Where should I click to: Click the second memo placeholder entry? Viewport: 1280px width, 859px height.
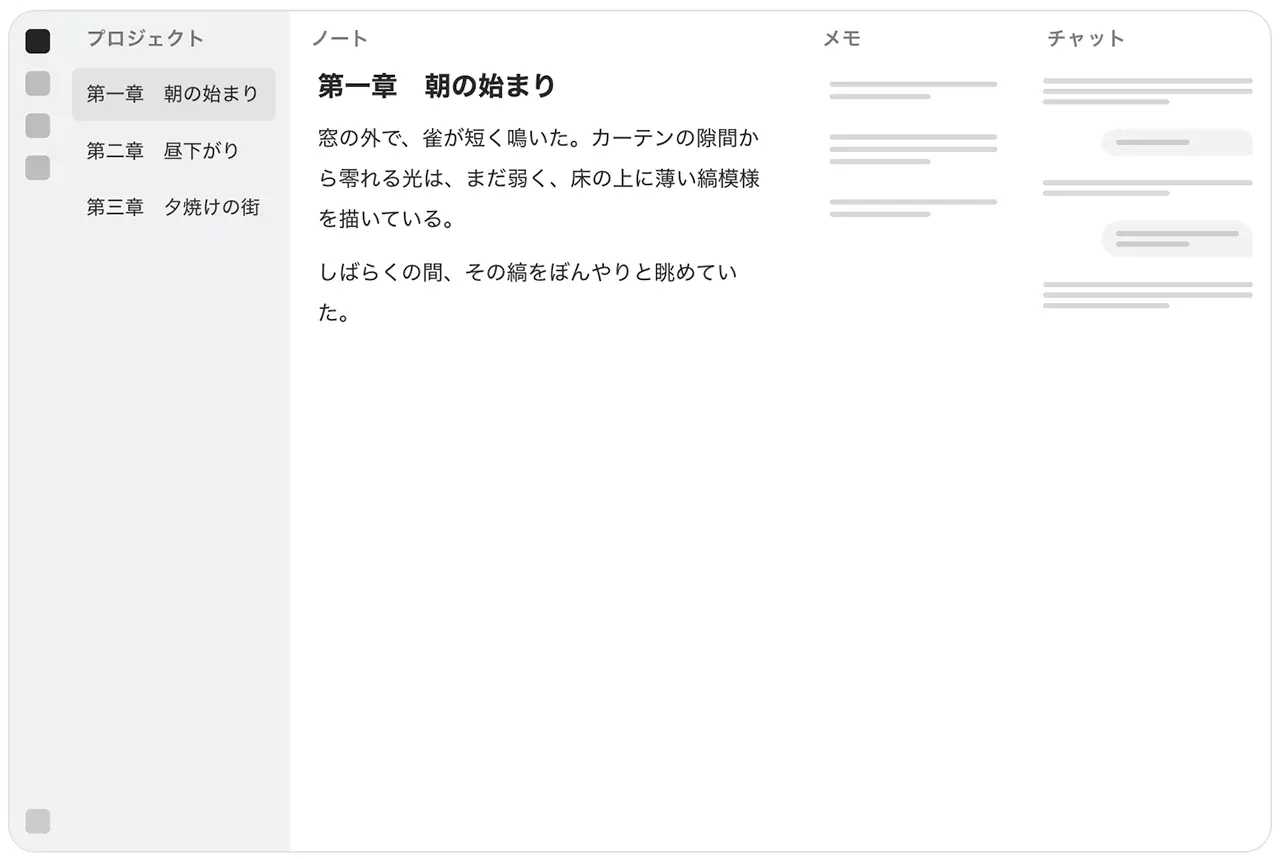(913, 149)
